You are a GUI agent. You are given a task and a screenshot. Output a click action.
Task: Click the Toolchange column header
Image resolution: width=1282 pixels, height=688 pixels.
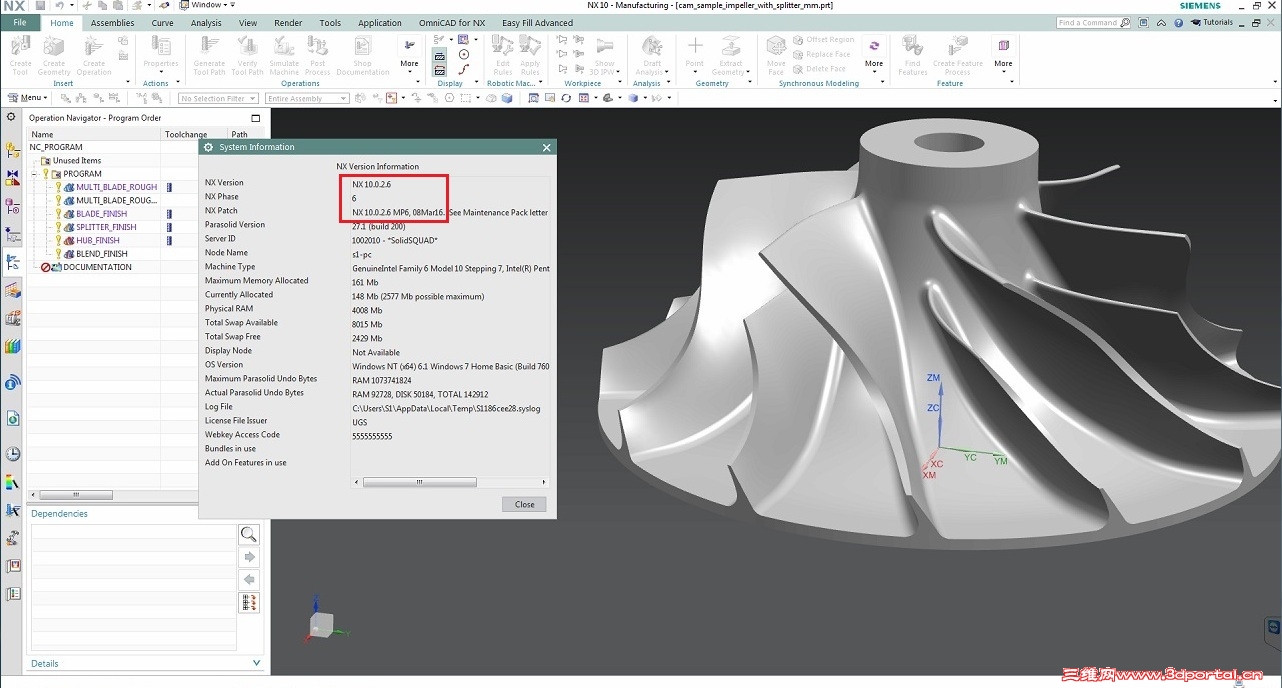[186, 134]
